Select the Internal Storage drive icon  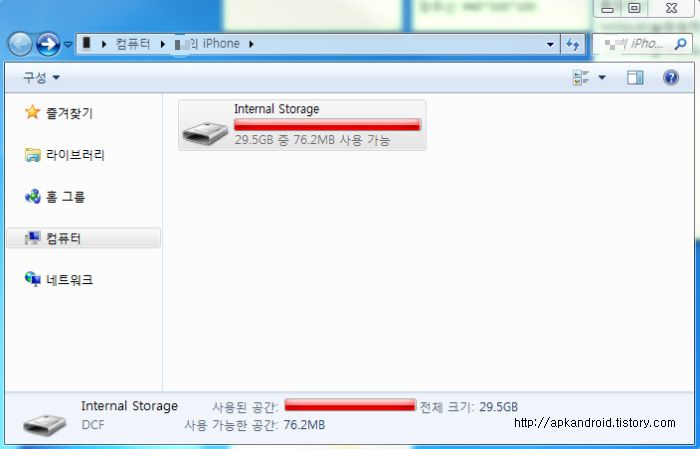(x=205, y=133)
